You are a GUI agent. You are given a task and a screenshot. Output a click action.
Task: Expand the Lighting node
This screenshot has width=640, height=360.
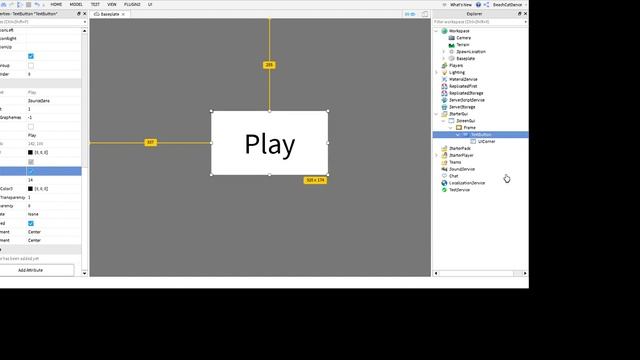[x=436, y=72]
